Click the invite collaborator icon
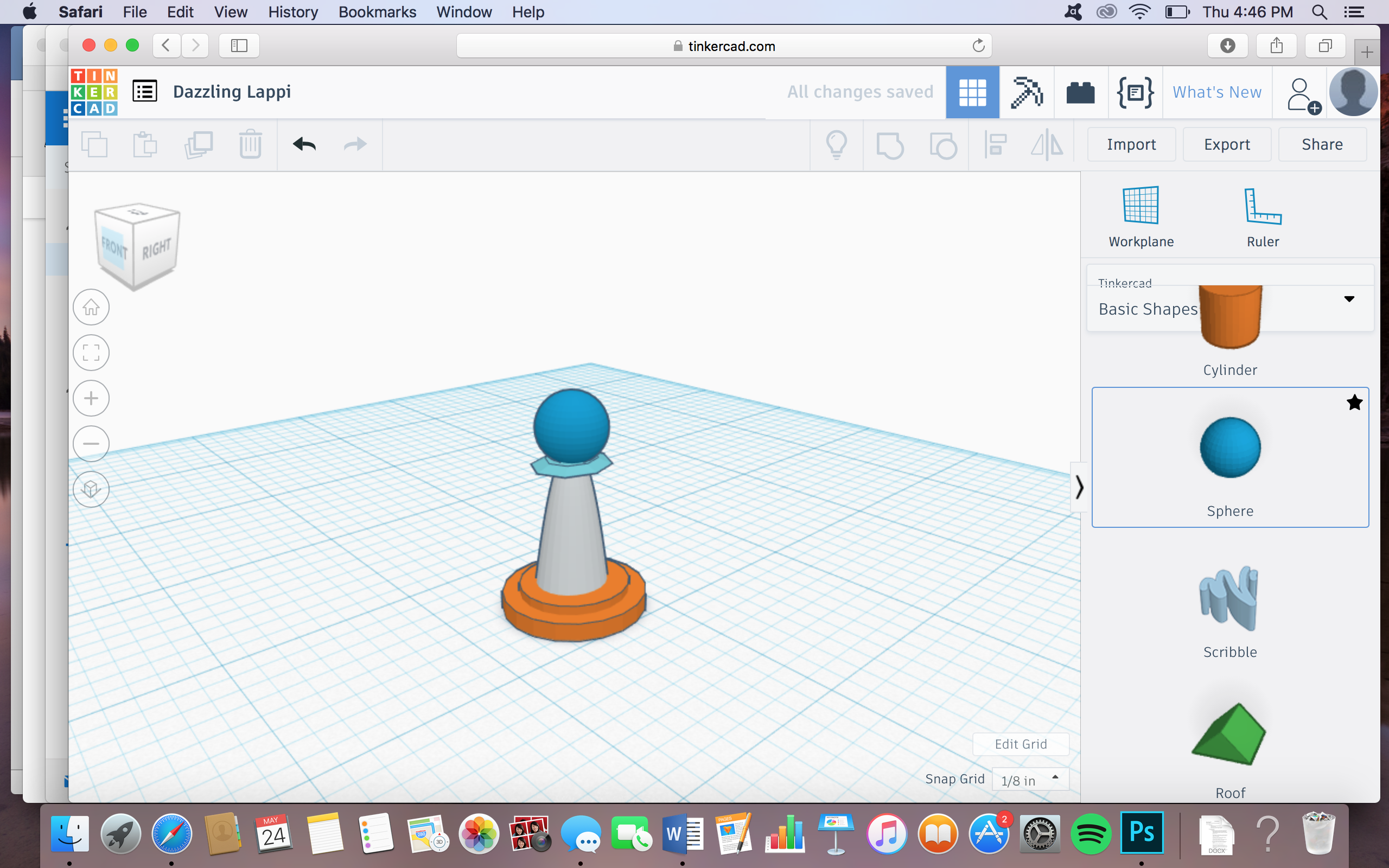The image size is (1389, 868). coord(1303,95)
